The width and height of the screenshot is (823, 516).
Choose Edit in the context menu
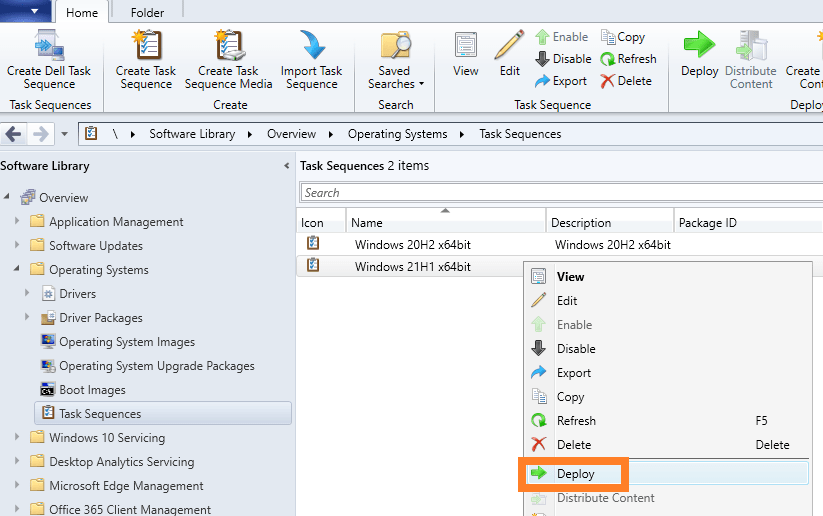pos(668,301)
